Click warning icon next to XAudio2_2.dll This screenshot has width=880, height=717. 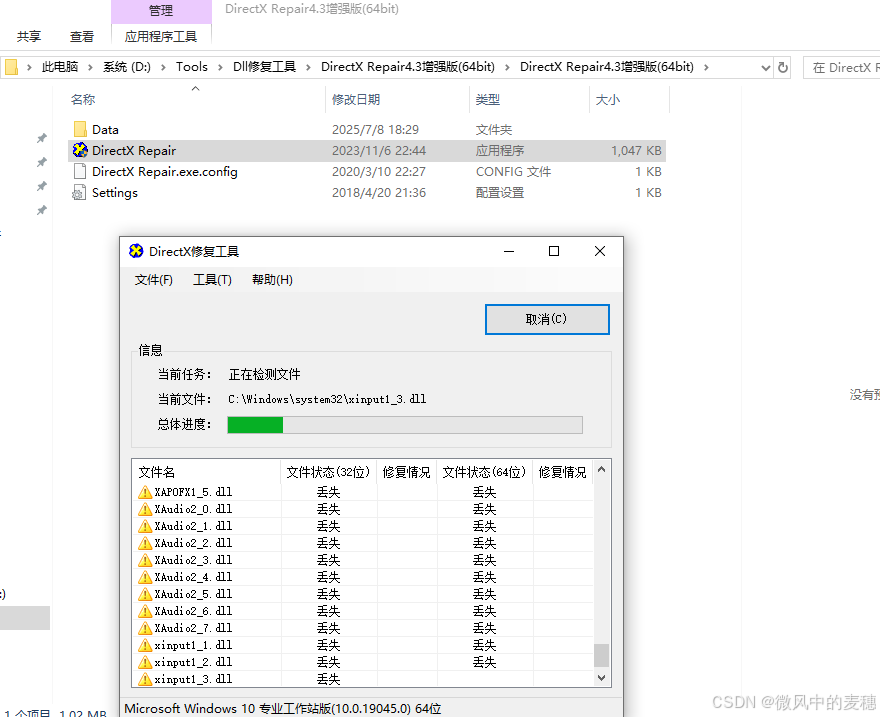pyautogui.click(x=145, y=543)
